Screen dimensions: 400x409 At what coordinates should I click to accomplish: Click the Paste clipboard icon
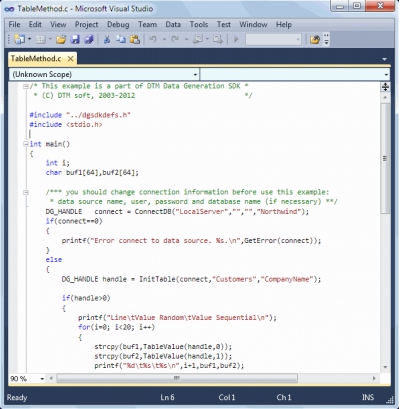(135, 39)
